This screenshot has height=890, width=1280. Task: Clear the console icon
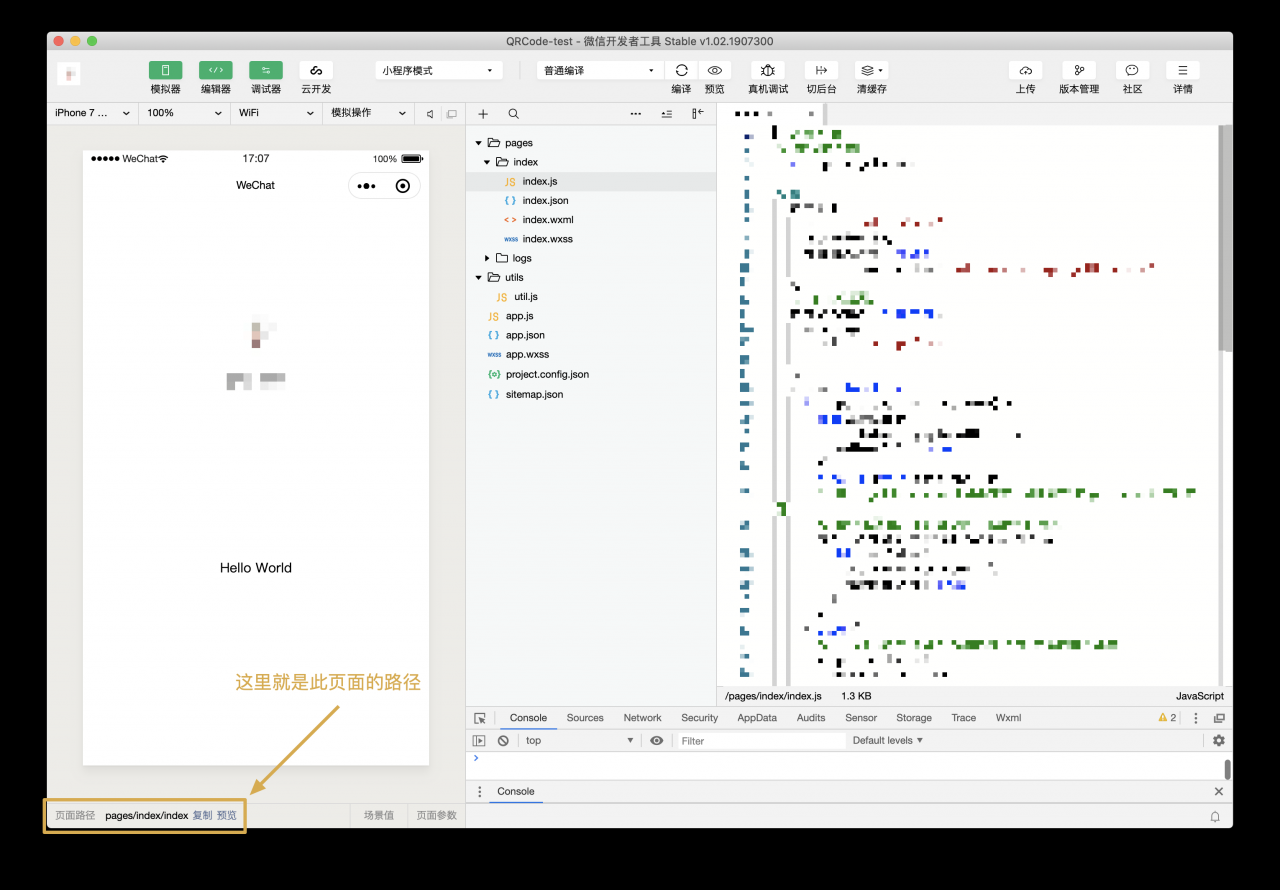point(503,741)
